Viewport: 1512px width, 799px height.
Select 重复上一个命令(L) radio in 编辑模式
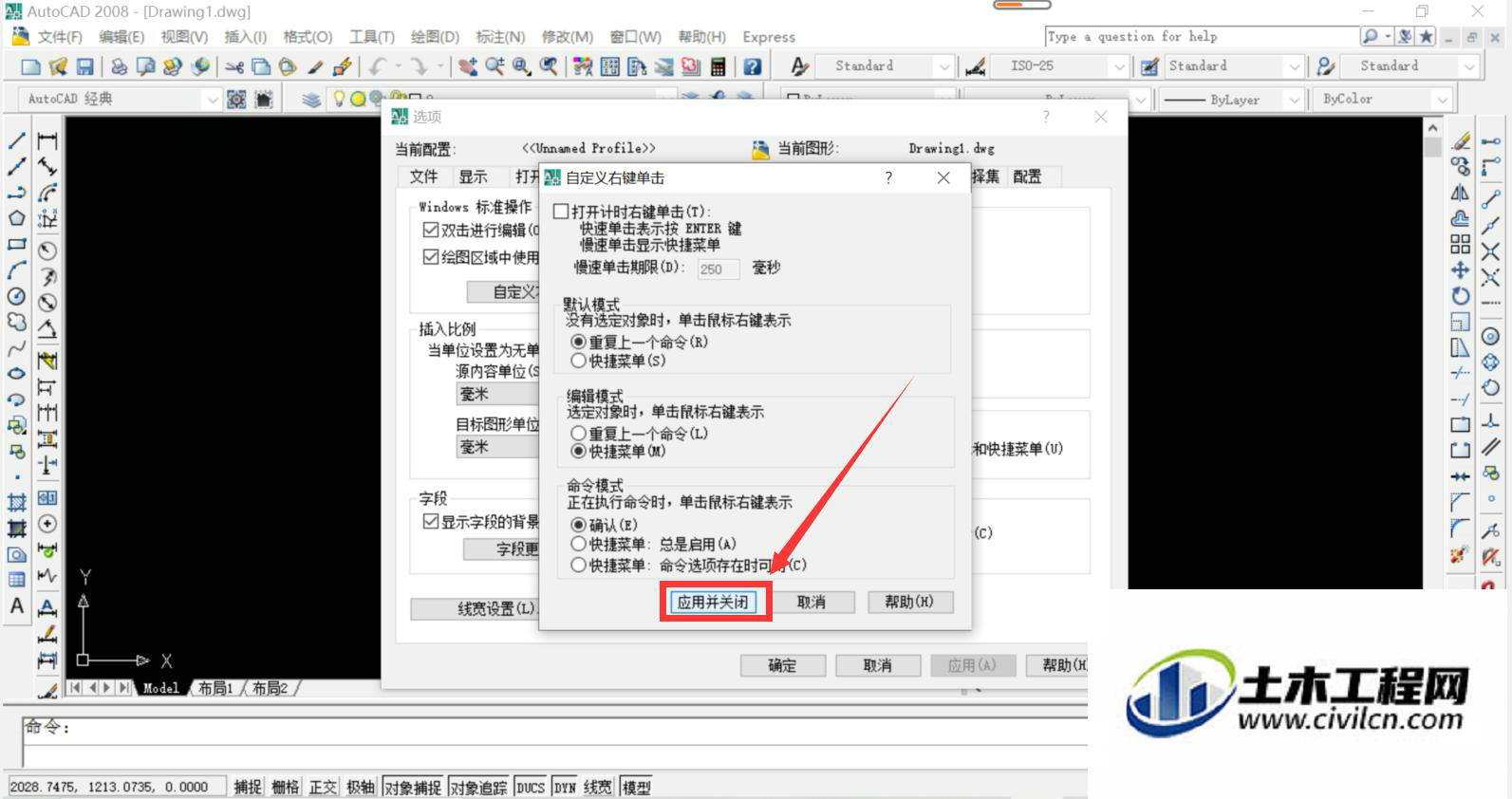[x=578, y=433]
